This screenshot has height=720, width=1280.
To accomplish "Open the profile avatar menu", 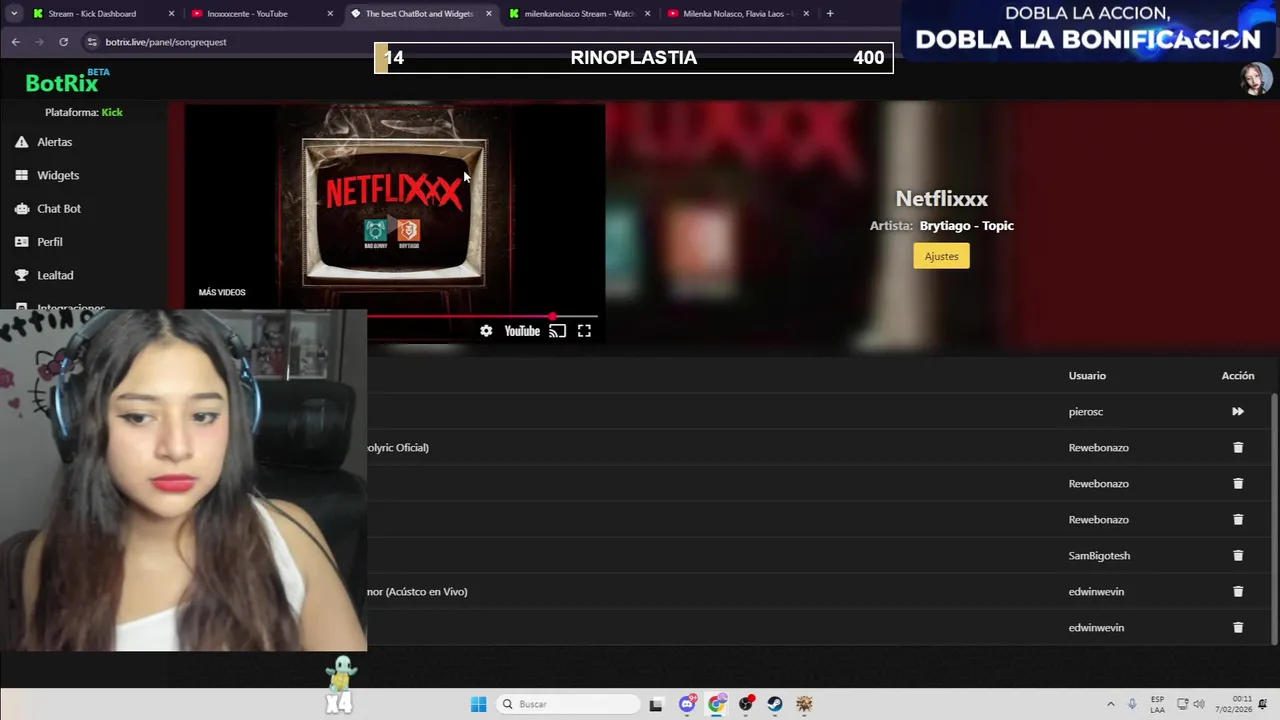I will pos(1255,79).
